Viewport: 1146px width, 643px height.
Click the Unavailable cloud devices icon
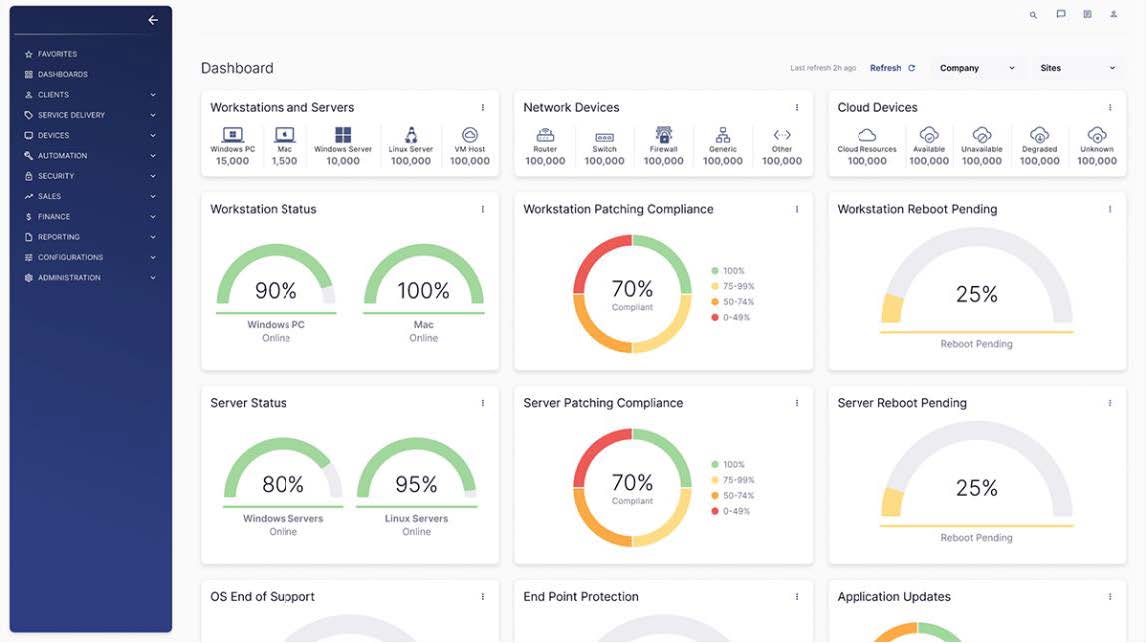coord(982,134)
